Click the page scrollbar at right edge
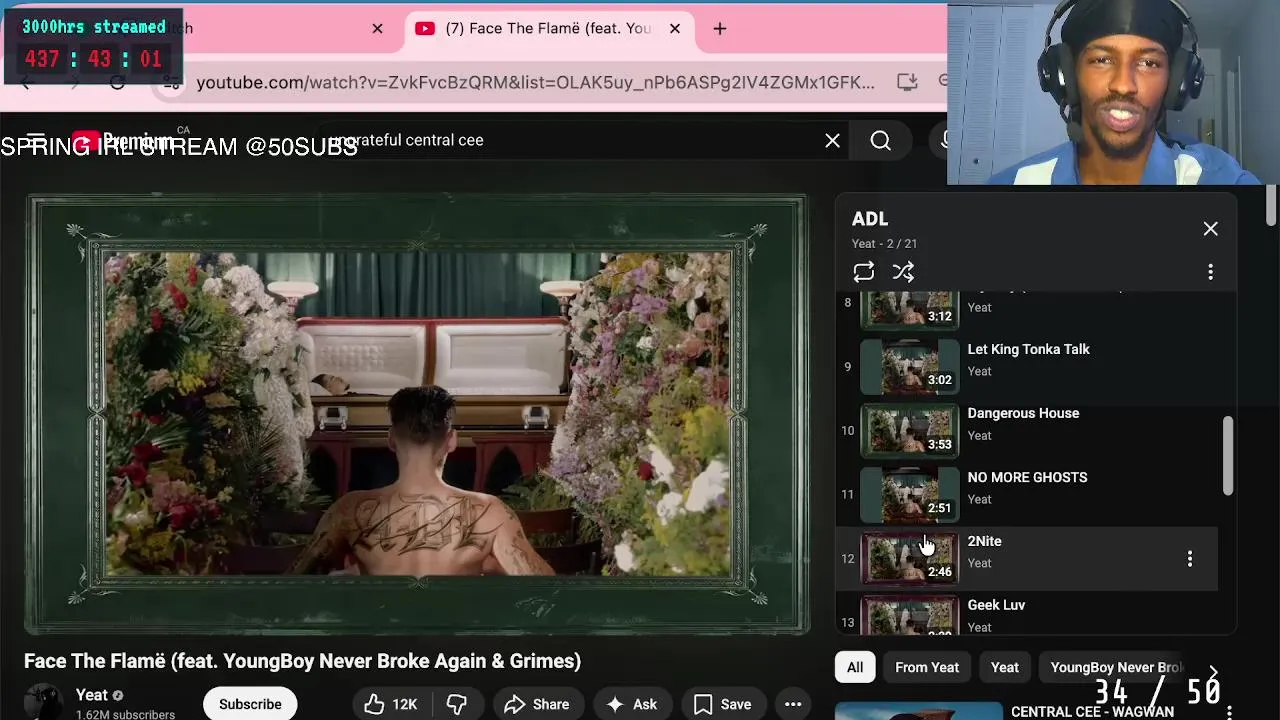The height and width of the screenshot is (720, 1280). click(x=1271, y=205)
